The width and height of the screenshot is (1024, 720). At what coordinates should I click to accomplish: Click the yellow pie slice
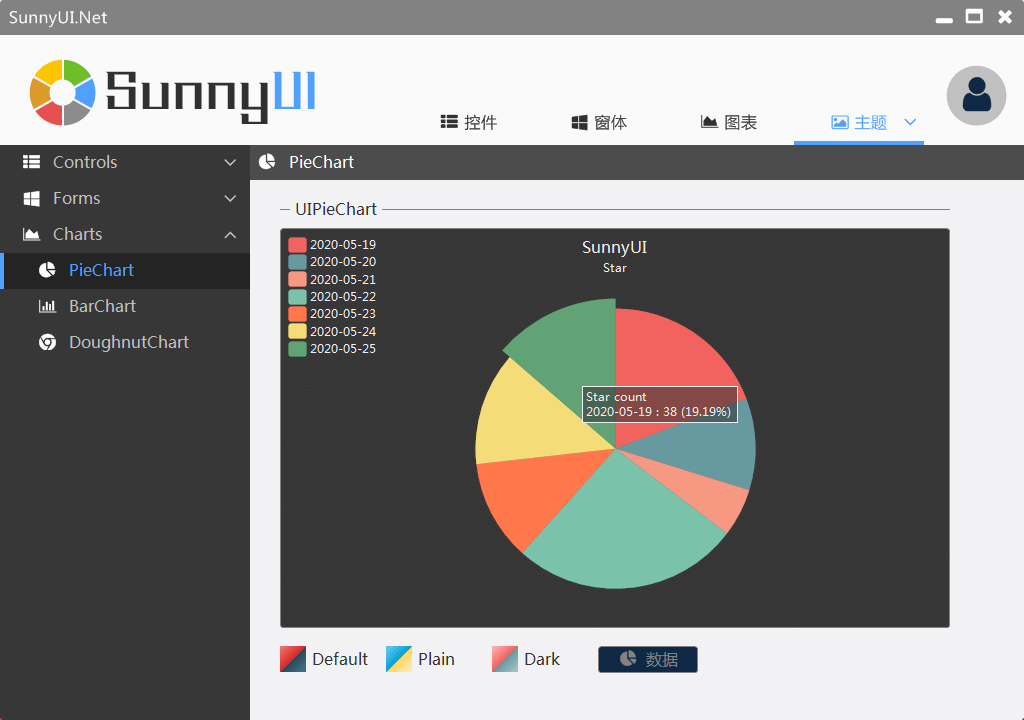coord(529,418)
